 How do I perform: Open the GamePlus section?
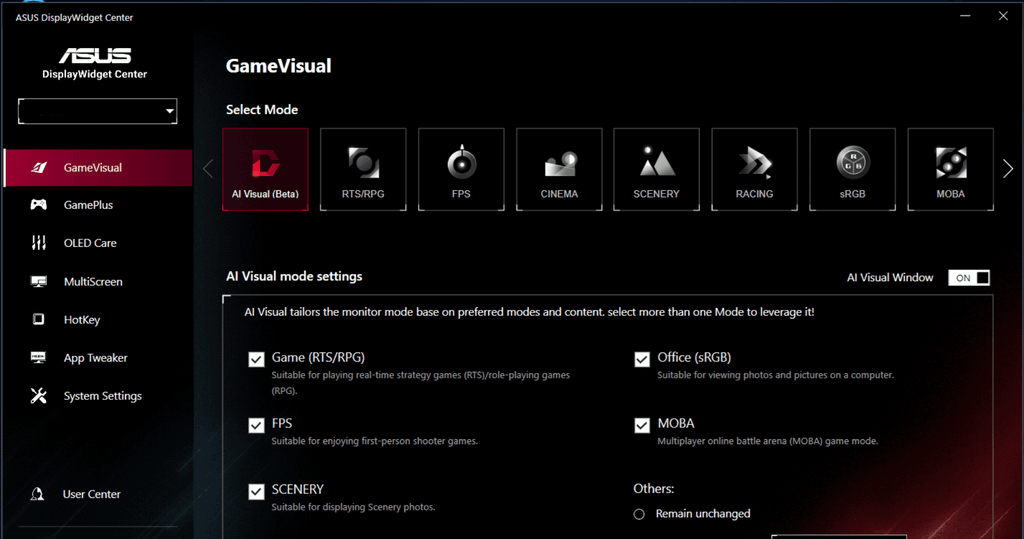[x=98, y=205]
